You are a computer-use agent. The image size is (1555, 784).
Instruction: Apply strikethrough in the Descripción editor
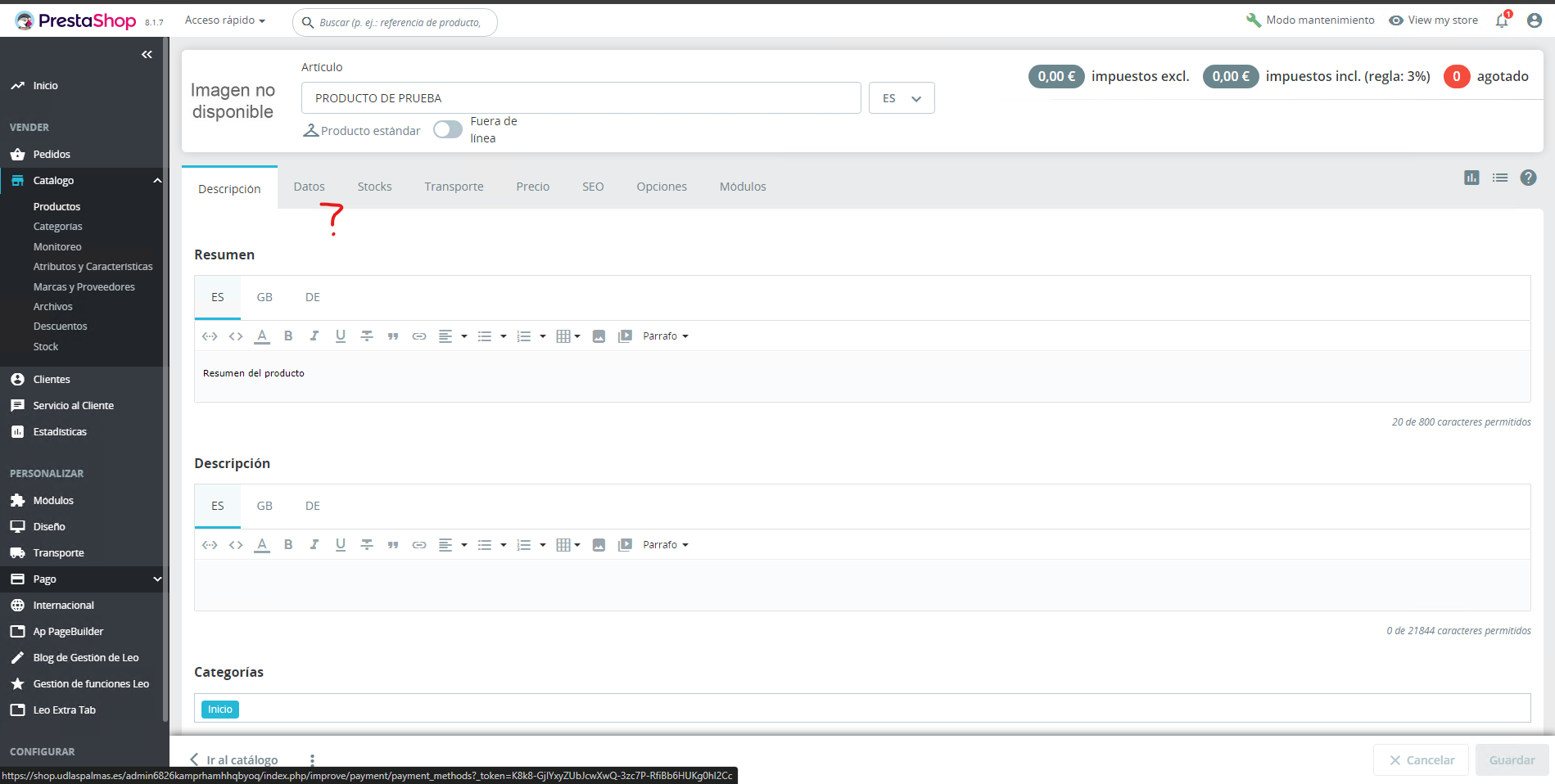367,544
